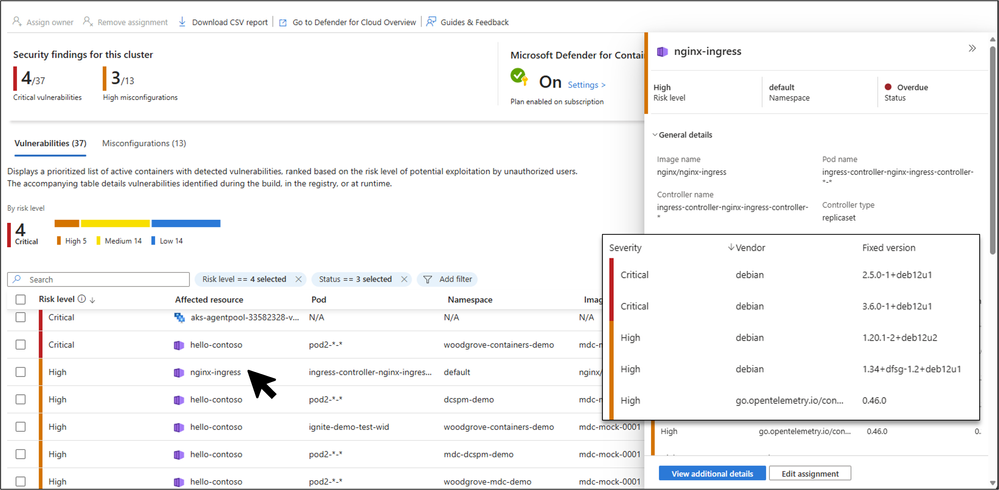
Task: Click hello-contoso container icon in dcspm-demo row
Action: (x=179, y=400)
